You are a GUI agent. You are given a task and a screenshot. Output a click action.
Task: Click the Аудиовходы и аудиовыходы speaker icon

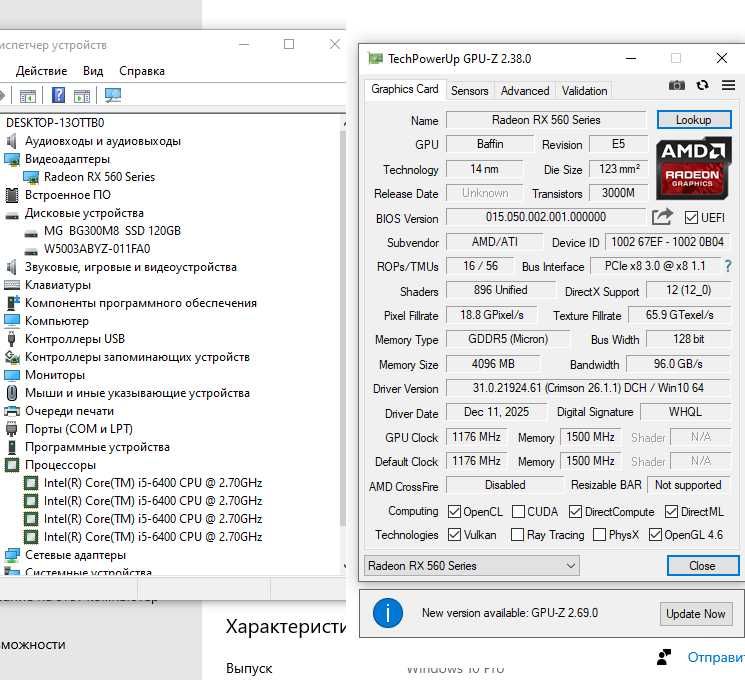coord(12,141)
